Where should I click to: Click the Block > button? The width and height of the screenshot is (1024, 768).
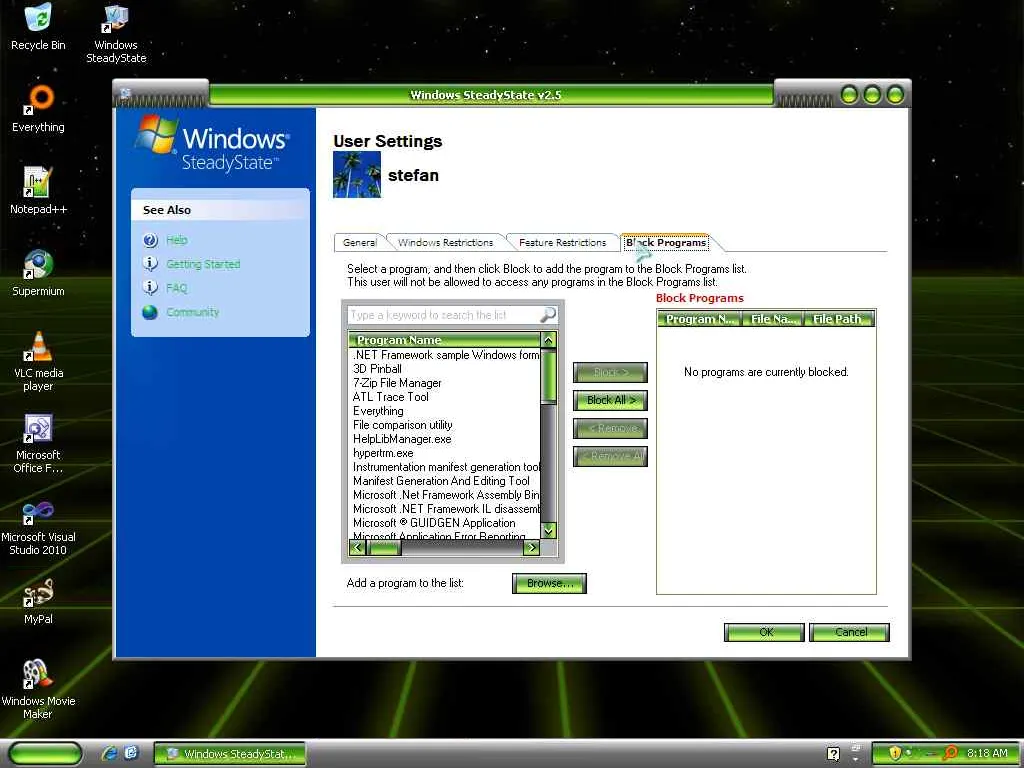[x=611, y=372]
